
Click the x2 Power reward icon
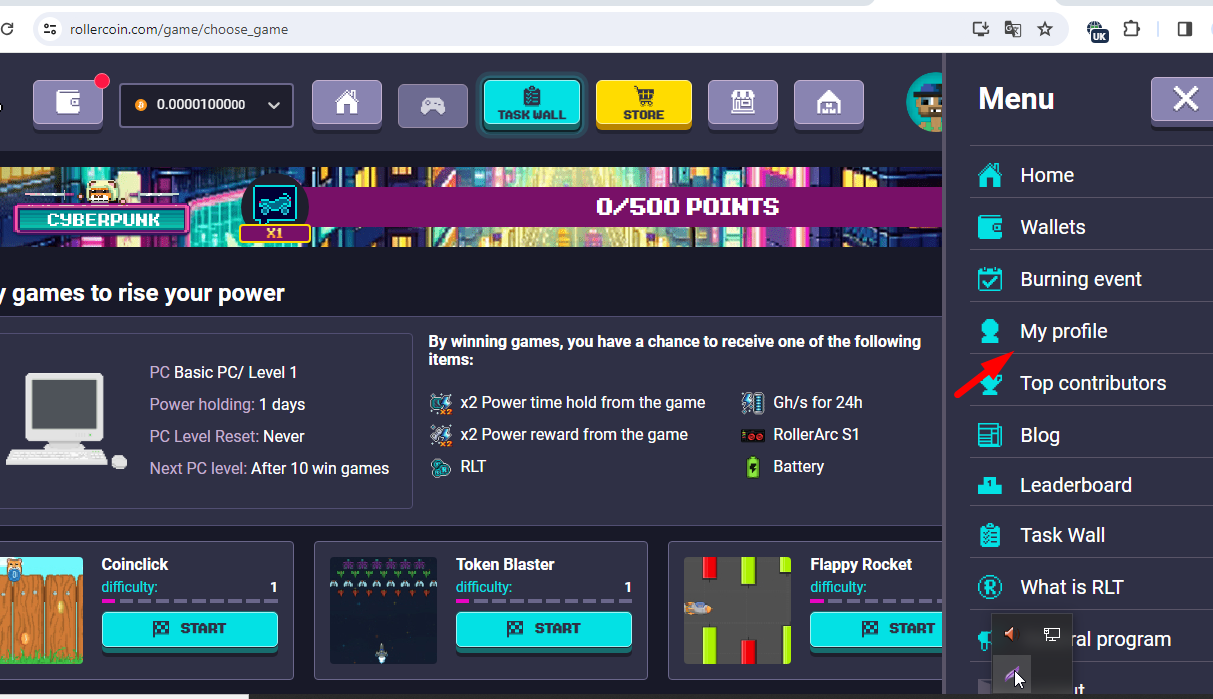tap(441, 435)
